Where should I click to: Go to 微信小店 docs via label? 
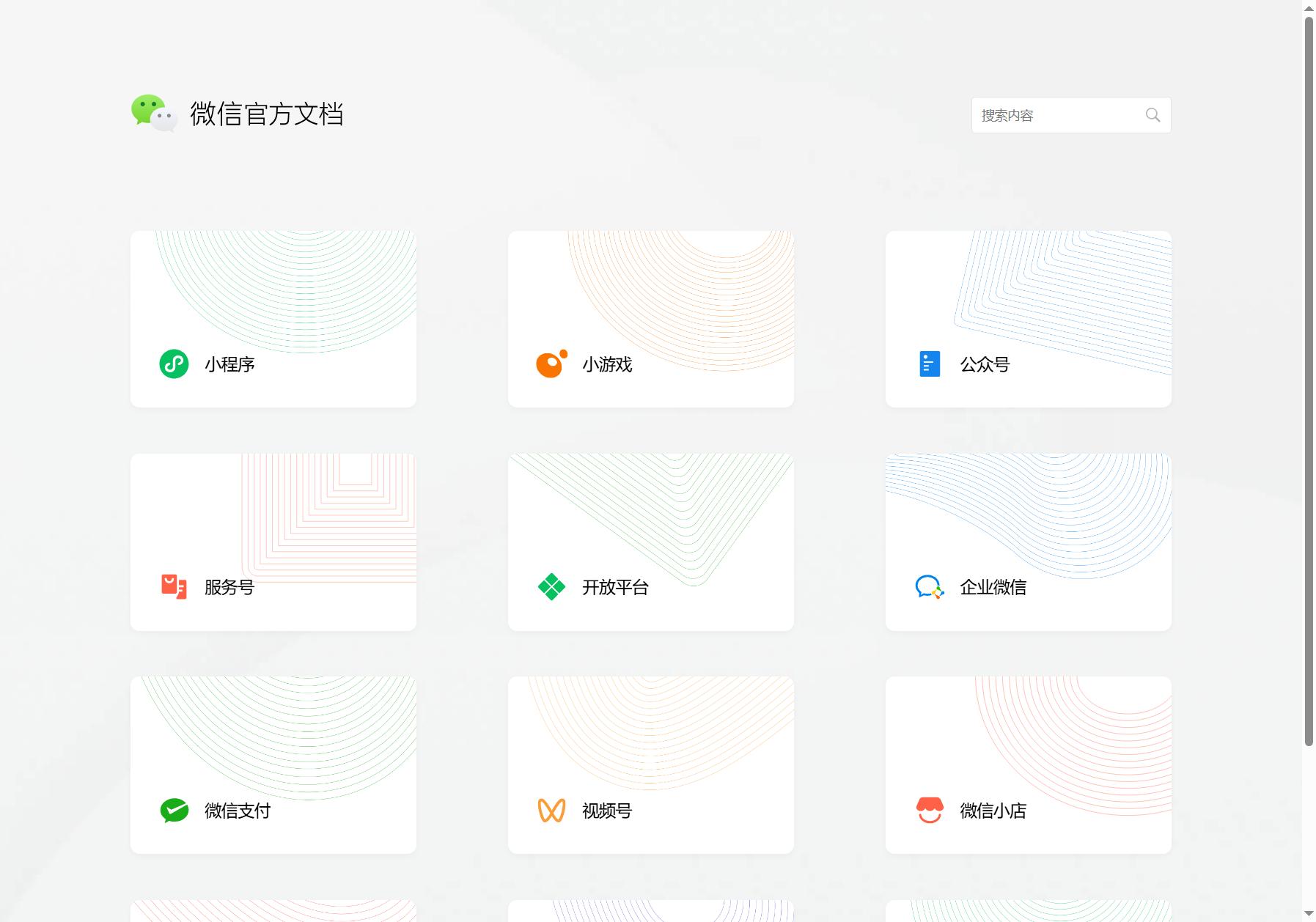coord(993,811)
